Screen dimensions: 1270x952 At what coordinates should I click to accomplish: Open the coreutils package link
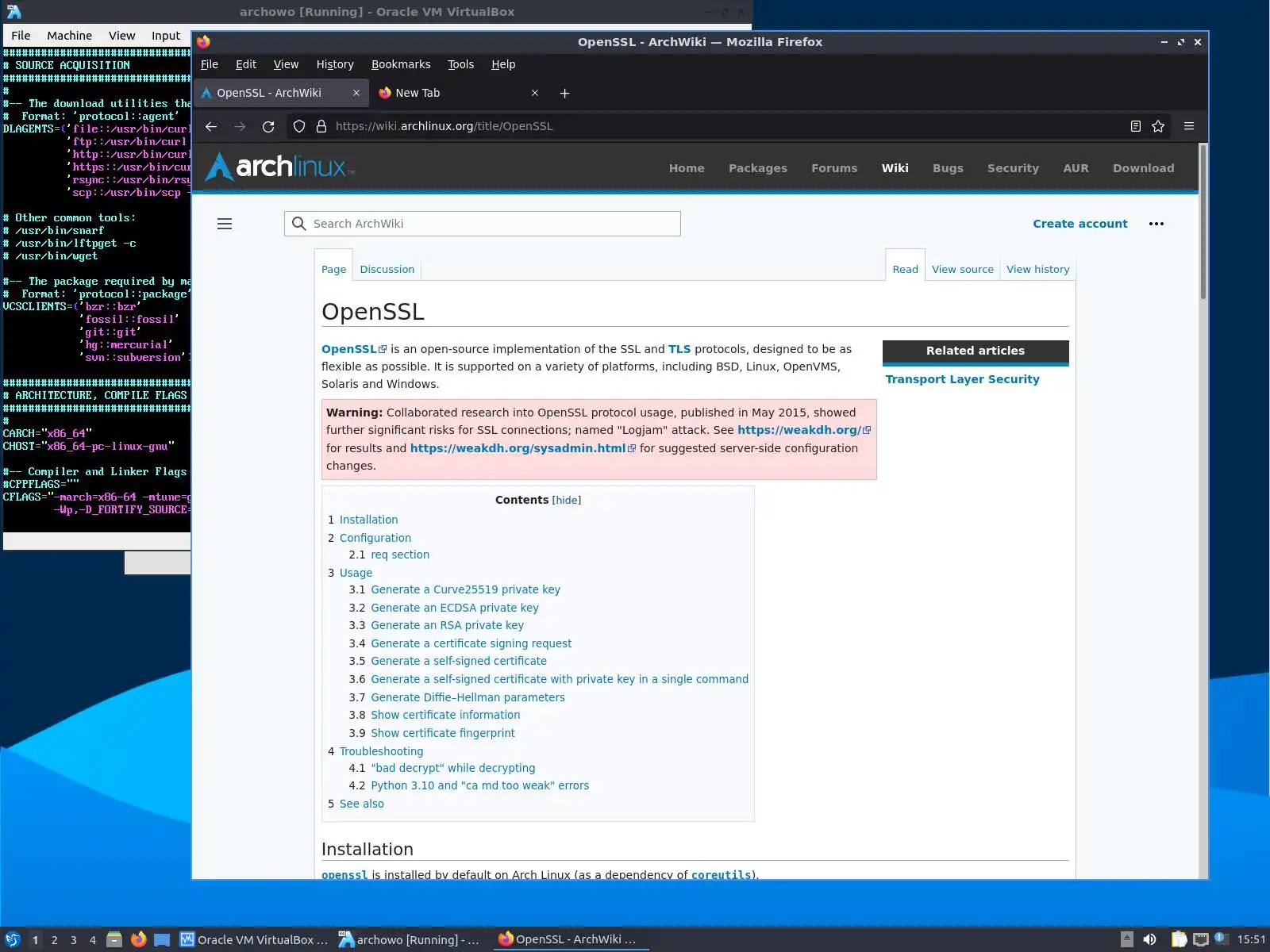pyautogui.click(x=721, y=874)
